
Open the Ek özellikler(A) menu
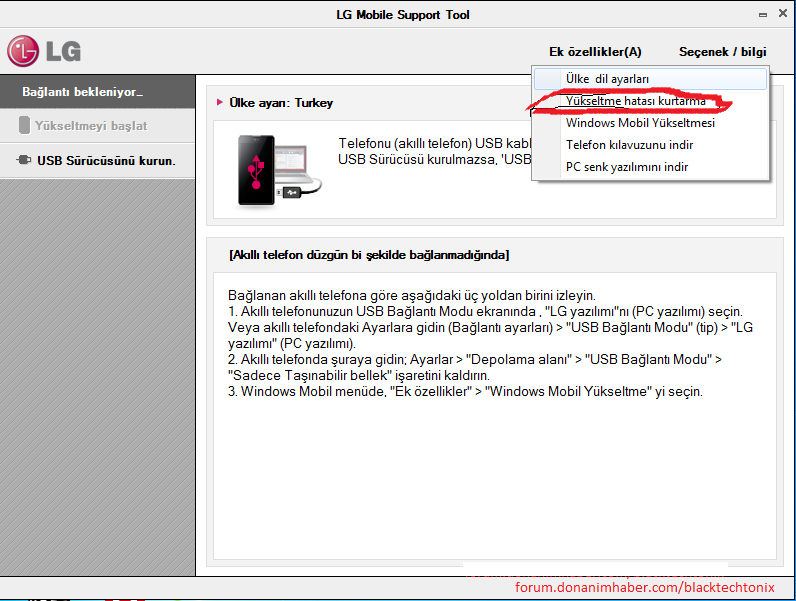pos(595,52)
